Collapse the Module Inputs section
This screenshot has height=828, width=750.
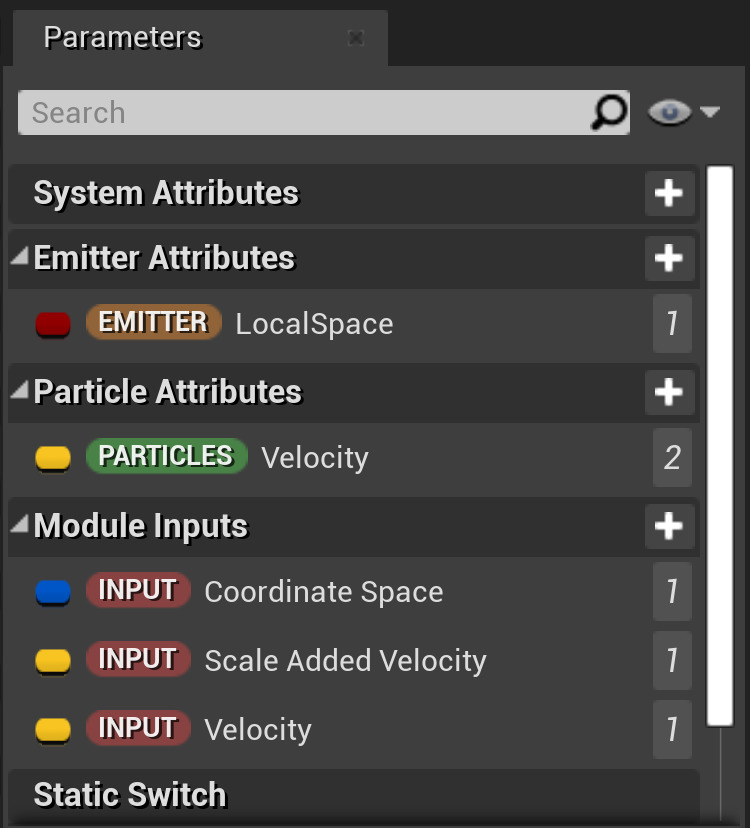tap(20, 524)
